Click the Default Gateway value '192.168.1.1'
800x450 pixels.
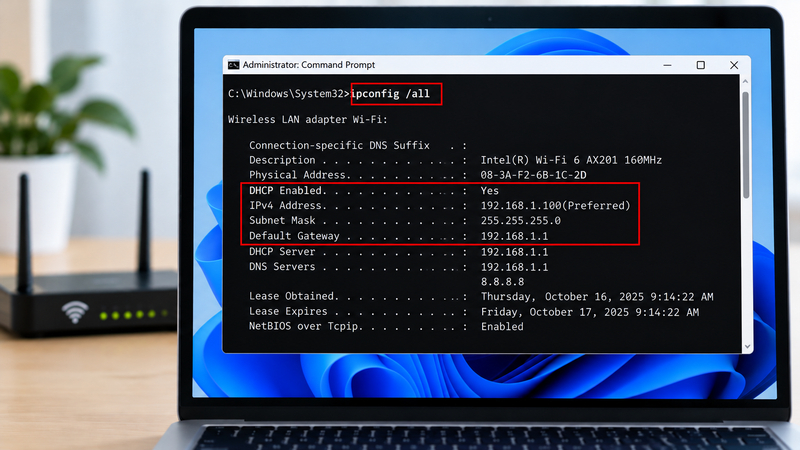point(514,236)
